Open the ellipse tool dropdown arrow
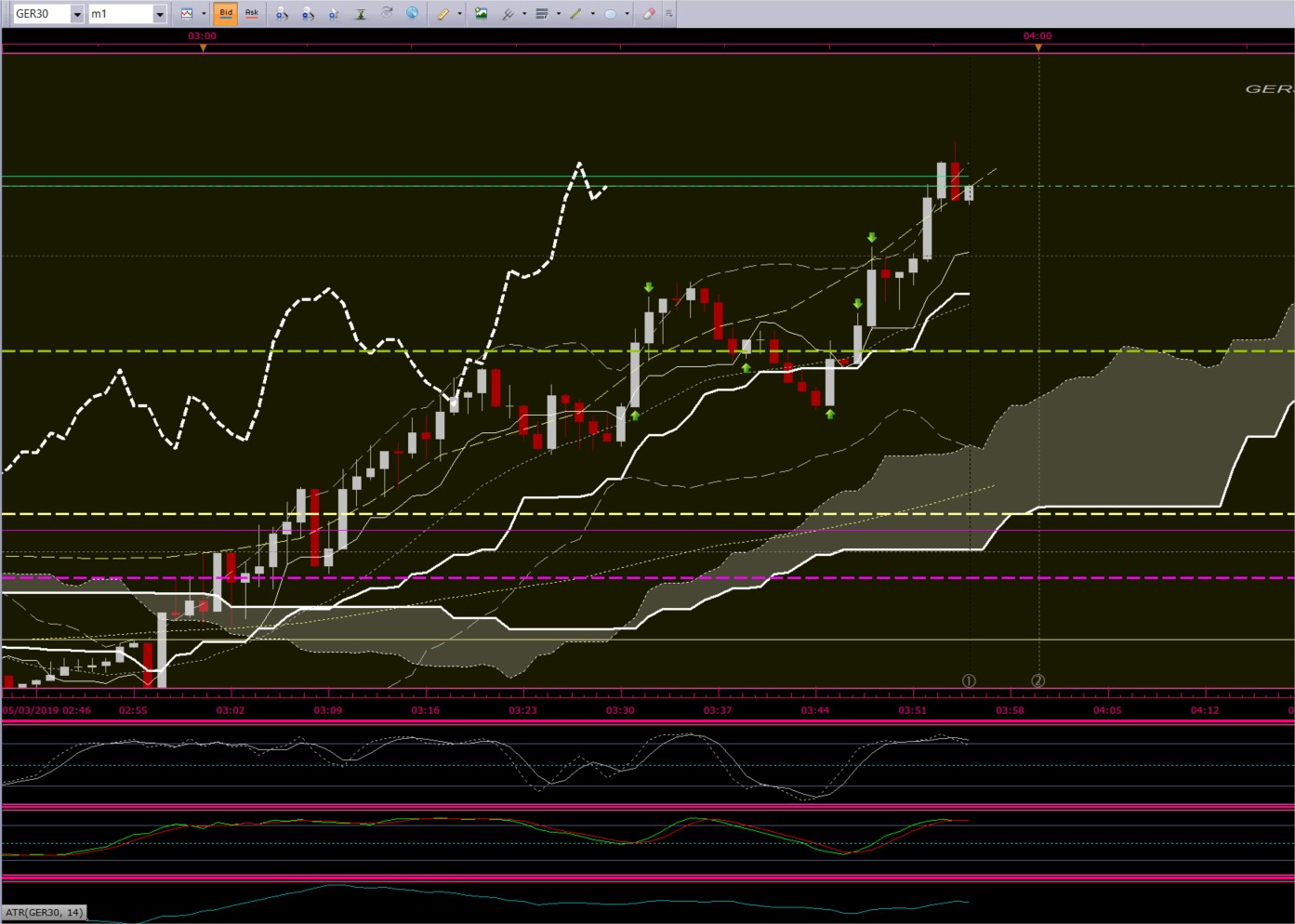This screenshot has height=924, width=1295. tap(627, 14)
